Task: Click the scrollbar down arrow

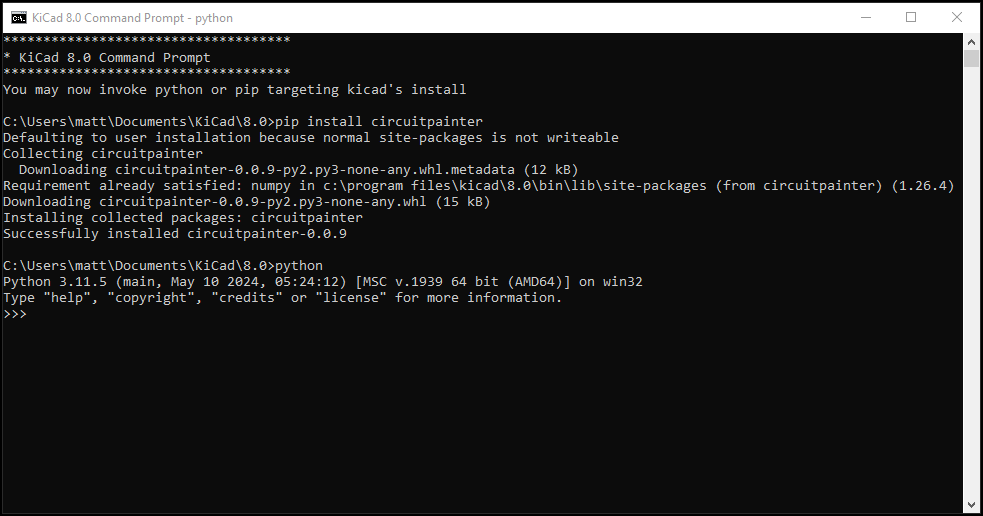Action: click(971, 504)
